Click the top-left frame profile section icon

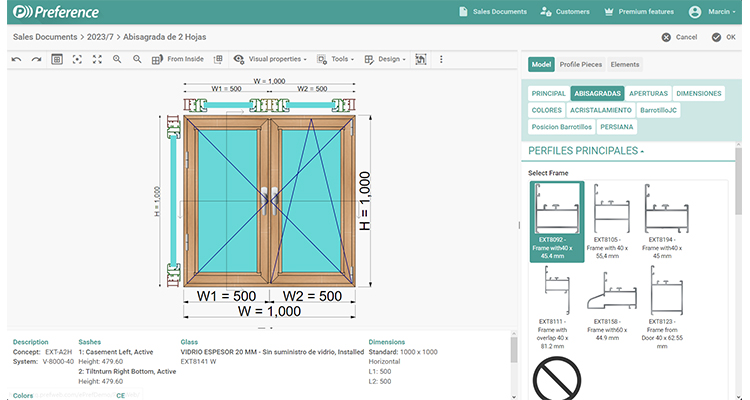pos(195,105)
